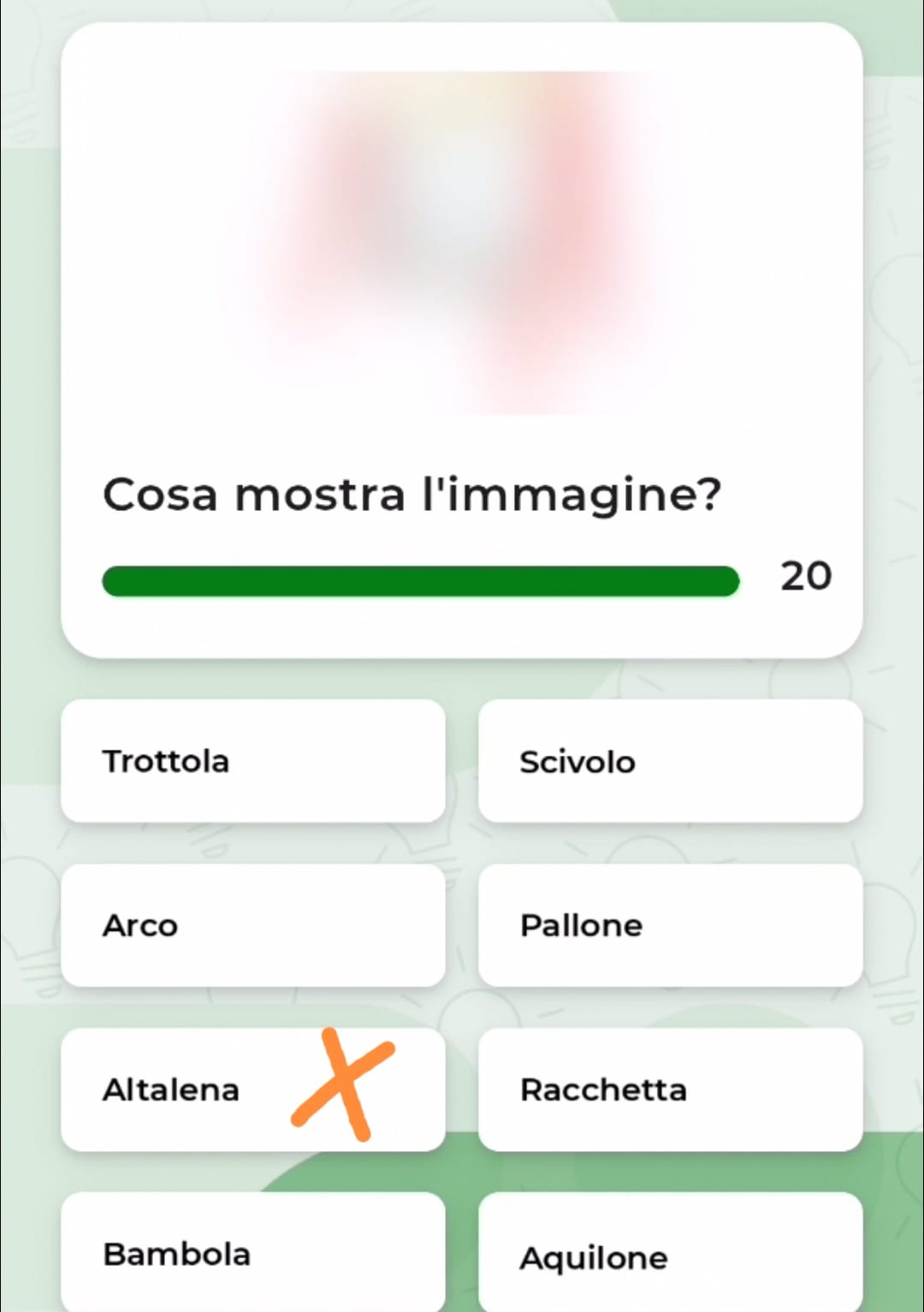Click the orange X mark on Altalena

click(343, 1085)
